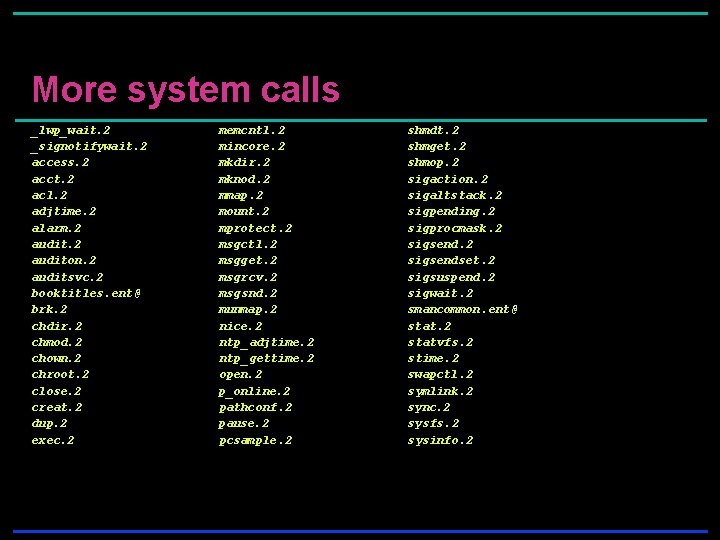The height and width of the screenshot is (540, 720).
Task: Click the chmod.2 entry
Action: tap(56, 343)
